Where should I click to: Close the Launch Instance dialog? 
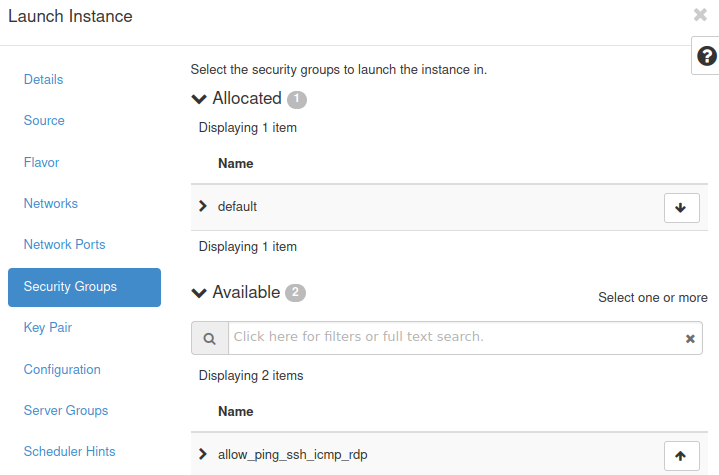(x=700, y=15)
